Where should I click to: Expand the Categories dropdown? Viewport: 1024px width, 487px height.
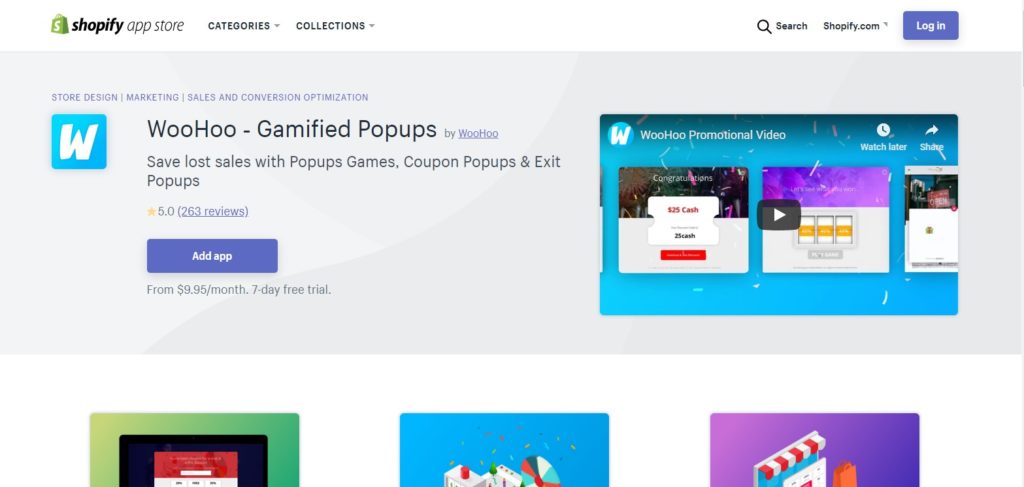point(244,26)
